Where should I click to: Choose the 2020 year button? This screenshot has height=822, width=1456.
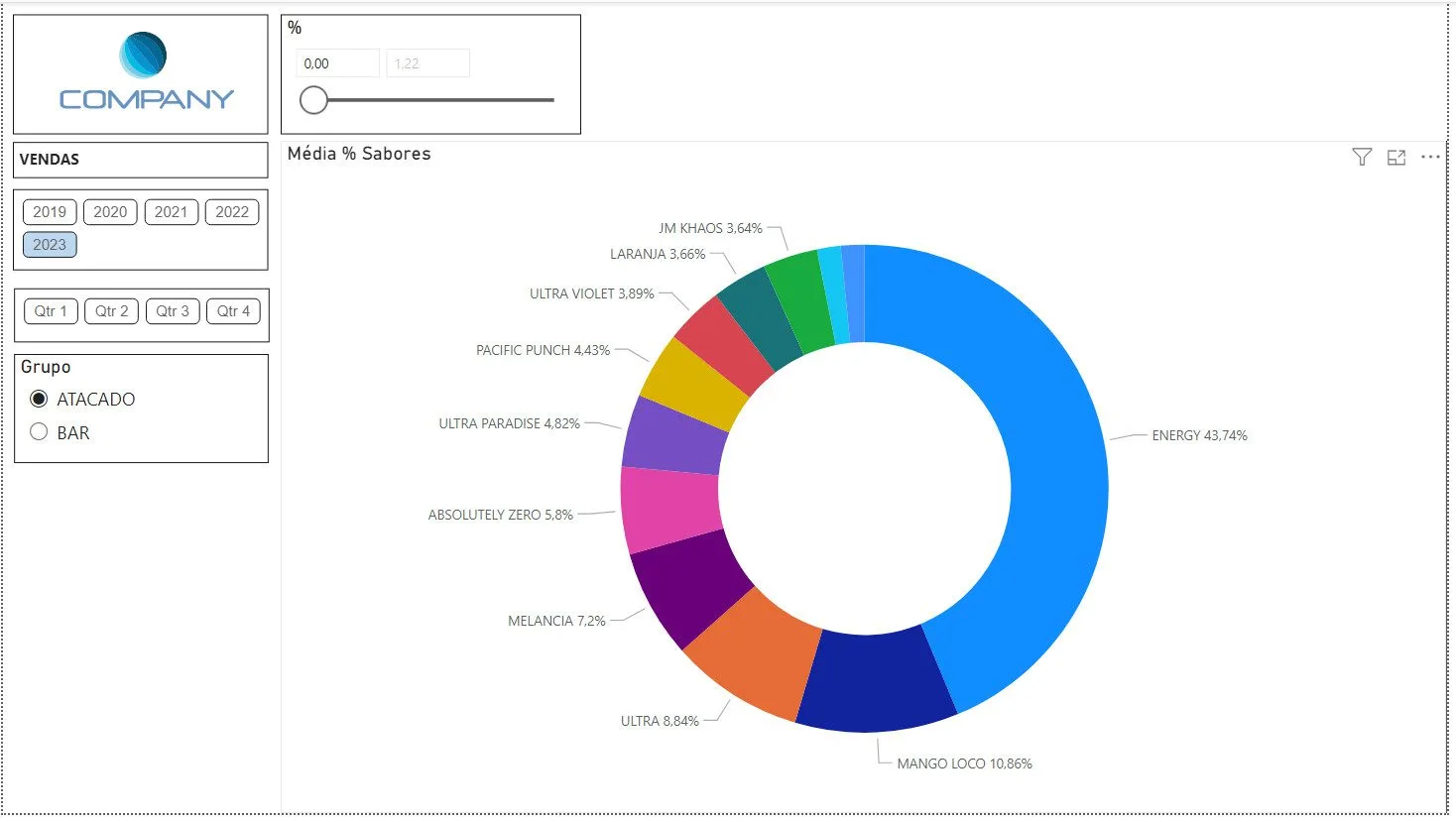tap(110, 212)
